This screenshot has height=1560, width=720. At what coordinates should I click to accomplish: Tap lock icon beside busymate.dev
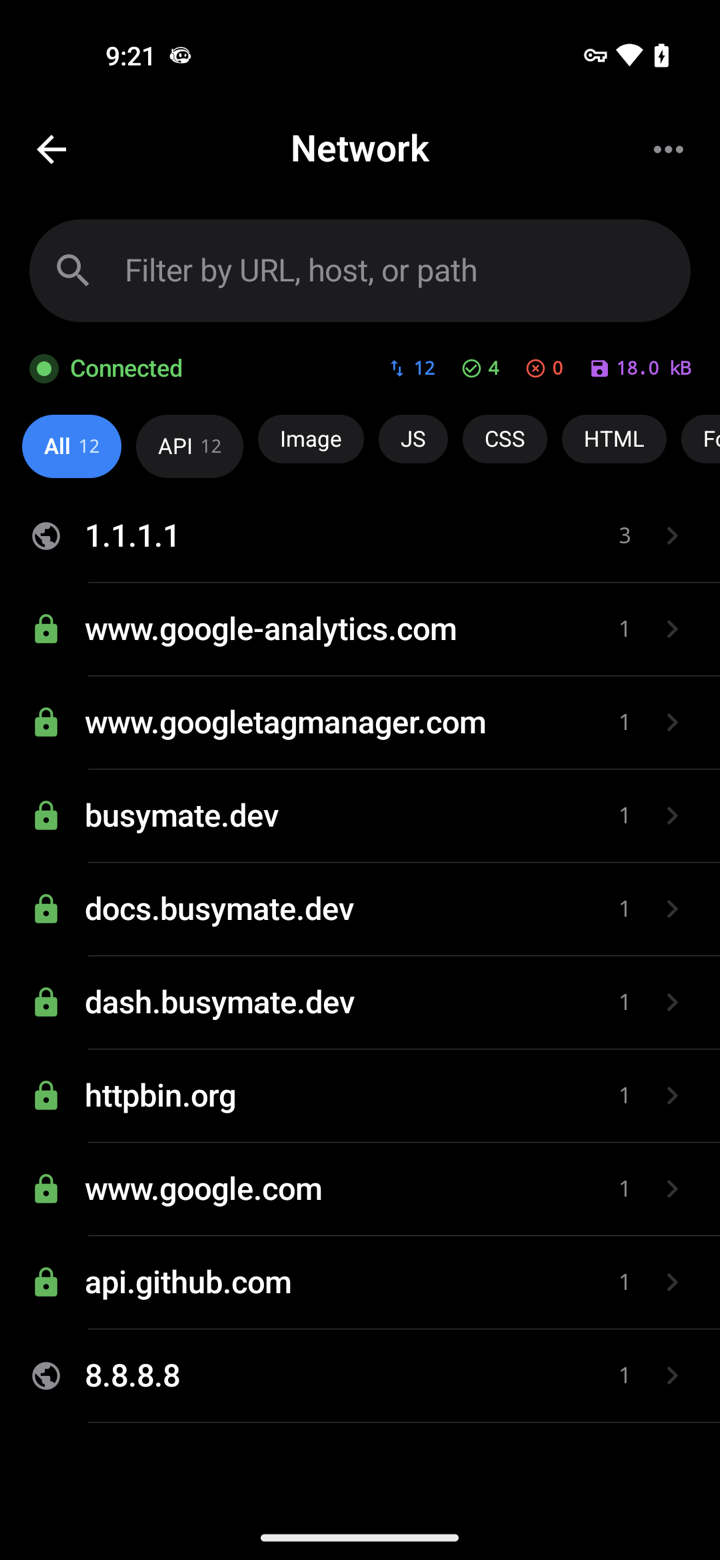(46, 816)
